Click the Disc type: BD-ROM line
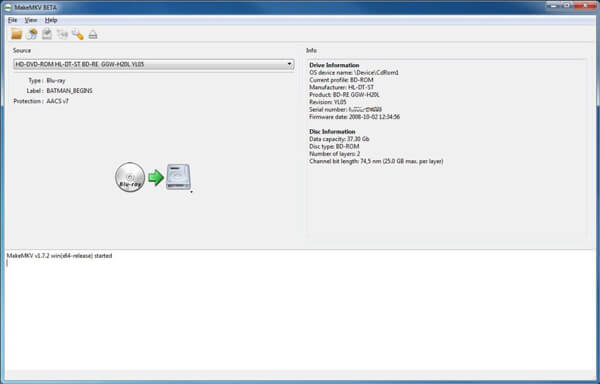 pos(334,146)
